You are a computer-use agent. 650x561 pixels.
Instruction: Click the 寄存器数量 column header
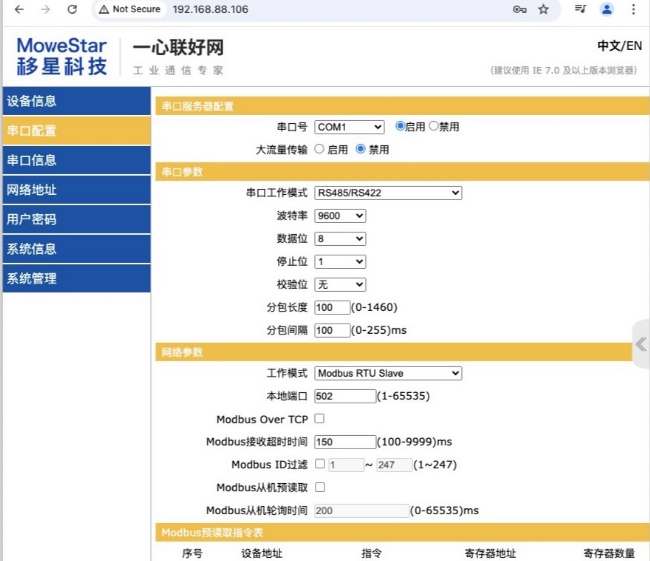click(609, 554)
